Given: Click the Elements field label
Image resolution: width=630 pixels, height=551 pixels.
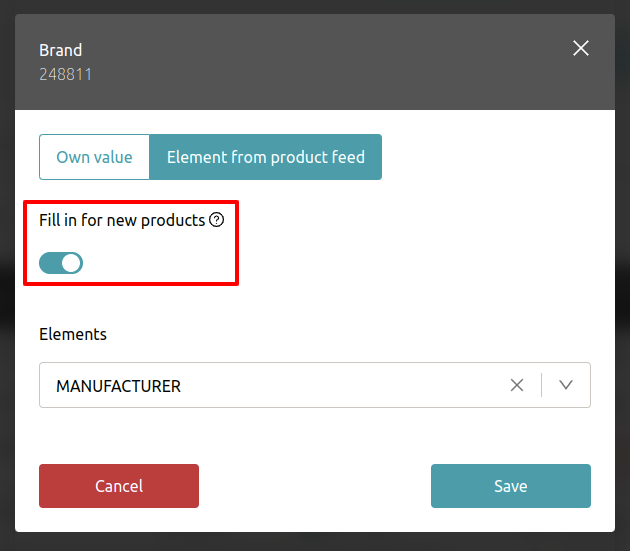Looking at the screenshot, I should pos(73,334).
